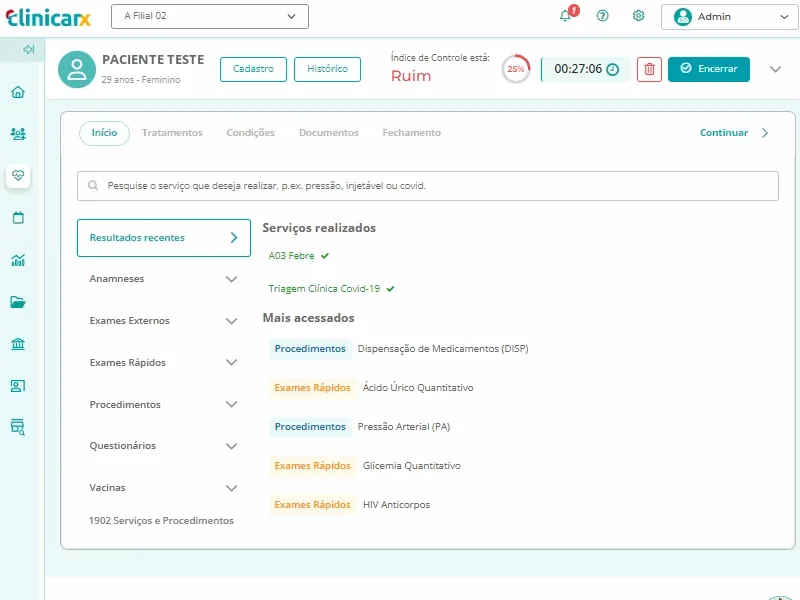Click the PACIENTE TESTE name

(153, 60)
